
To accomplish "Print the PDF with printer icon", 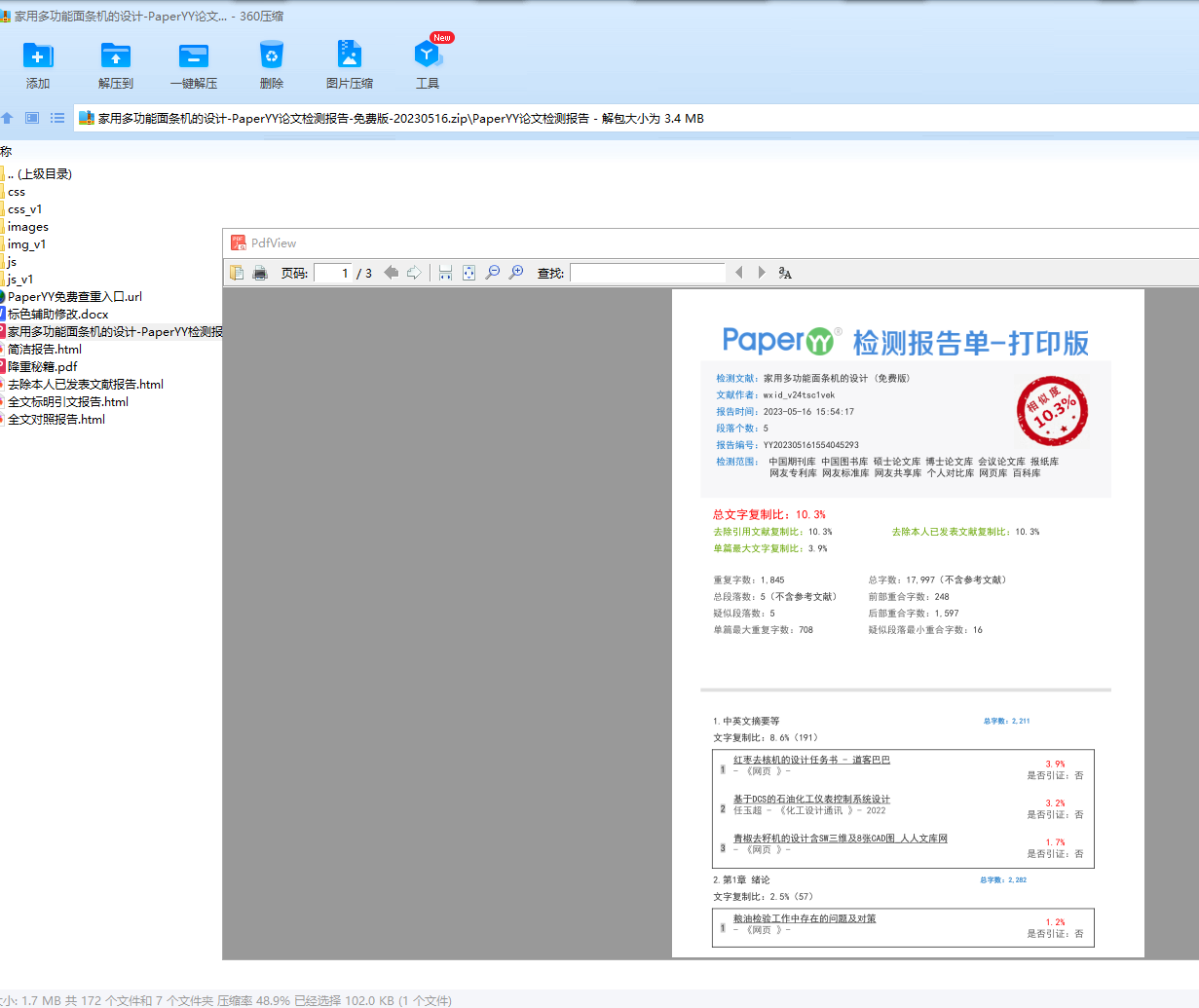I will click(x=260, y=273).
